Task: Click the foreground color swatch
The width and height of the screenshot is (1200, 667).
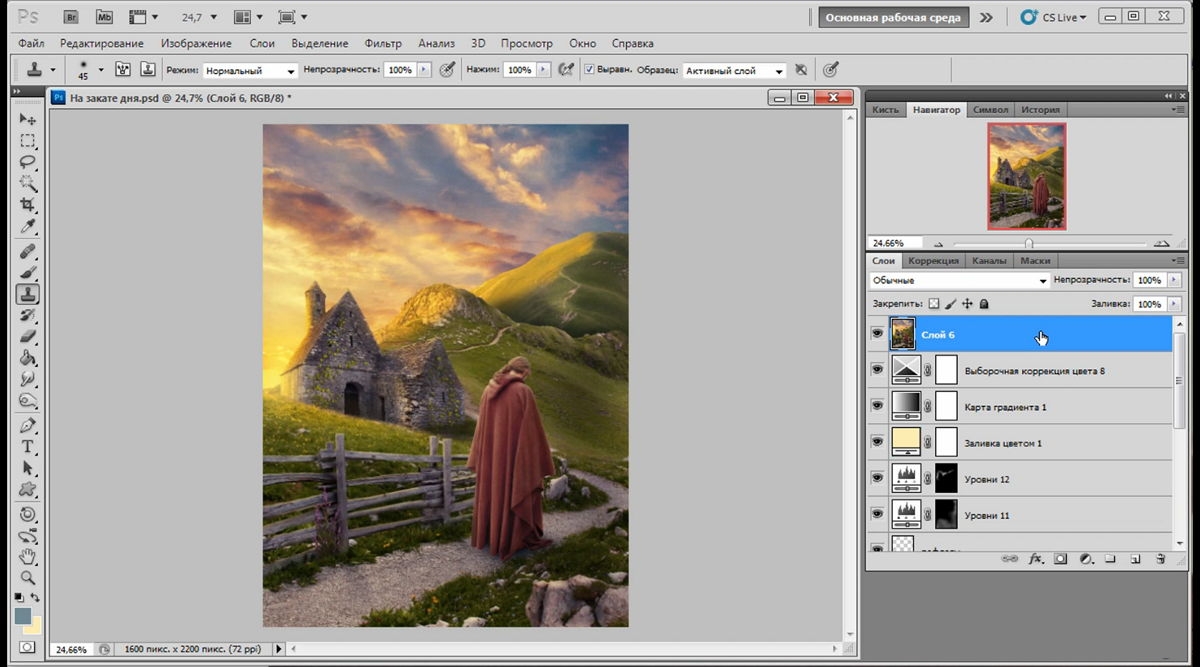Action: [23, 615]
